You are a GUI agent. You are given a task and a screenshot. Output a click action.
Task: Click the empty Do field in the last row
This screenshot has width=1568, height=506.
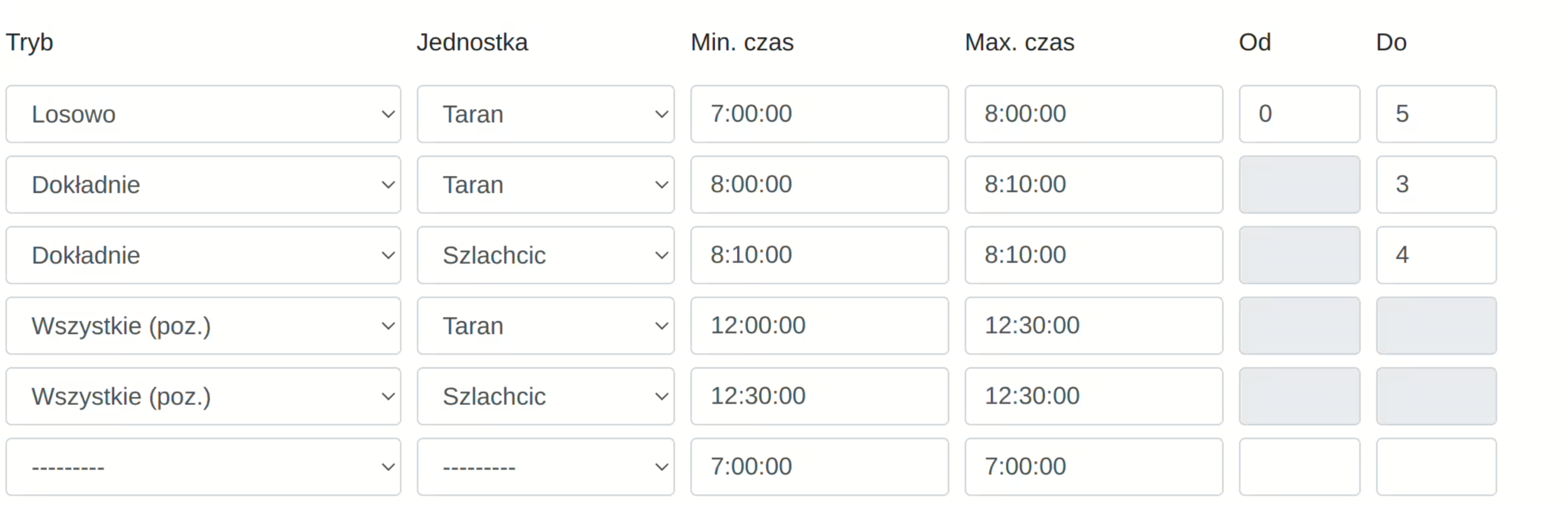click(1437, 467)
